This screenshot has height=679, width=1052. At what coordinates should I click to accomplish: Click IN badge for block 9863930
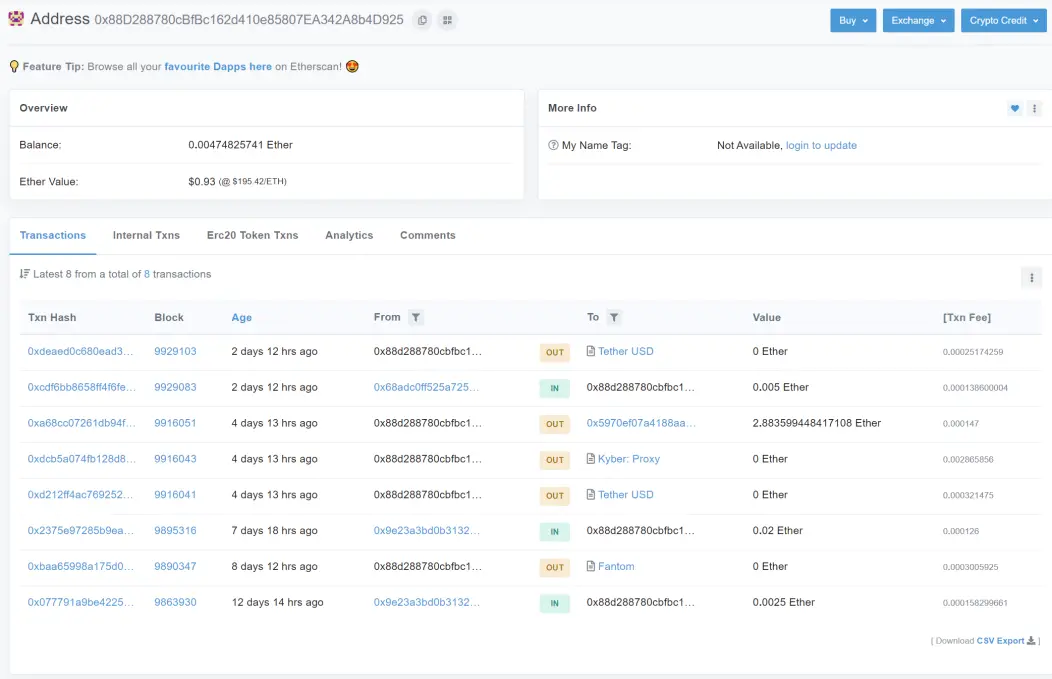point(555,603)
